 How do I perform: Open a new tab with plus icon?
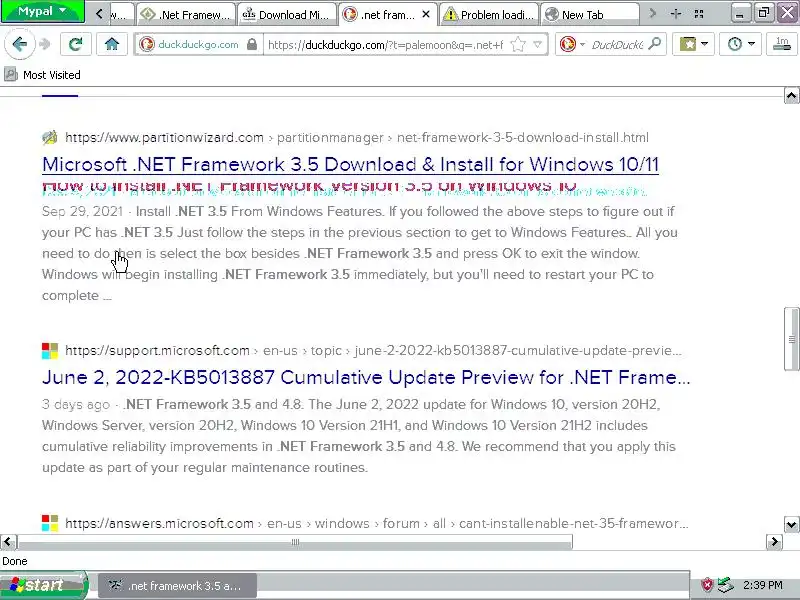676,14
